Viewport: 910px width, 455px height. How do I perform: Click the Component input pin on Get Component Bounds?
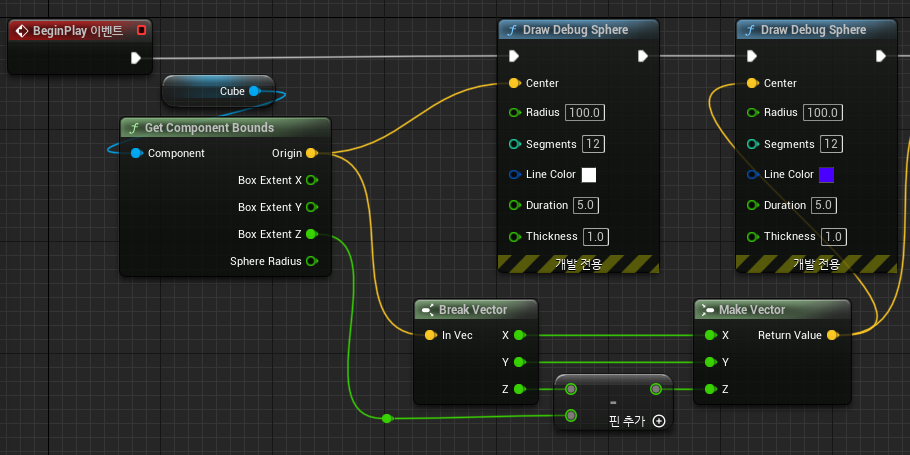pos(136,153)
